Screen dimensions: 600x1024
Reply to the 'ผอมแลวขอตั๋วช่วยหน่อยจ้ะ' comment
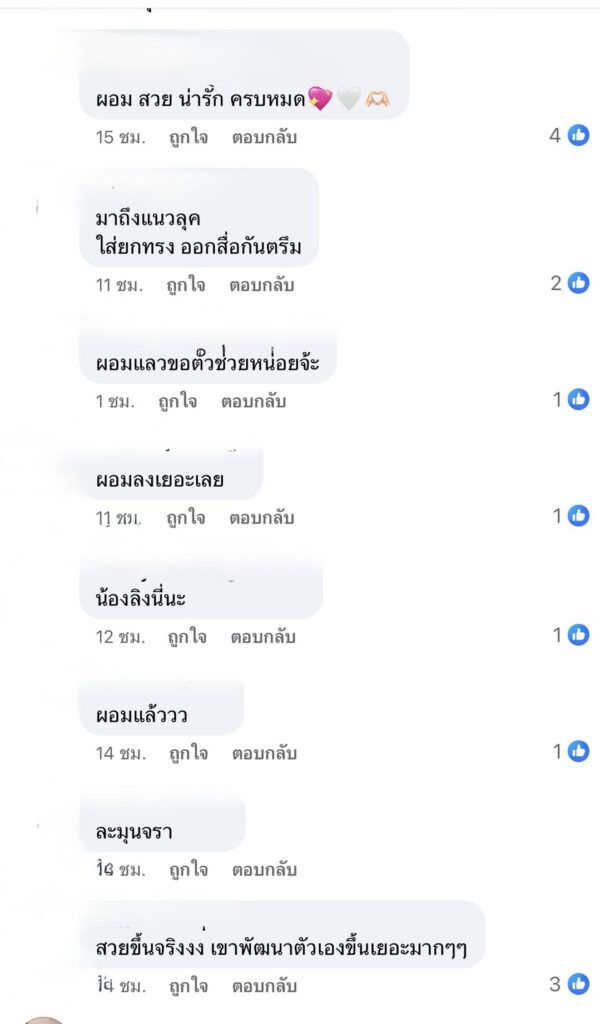point(254,402)
